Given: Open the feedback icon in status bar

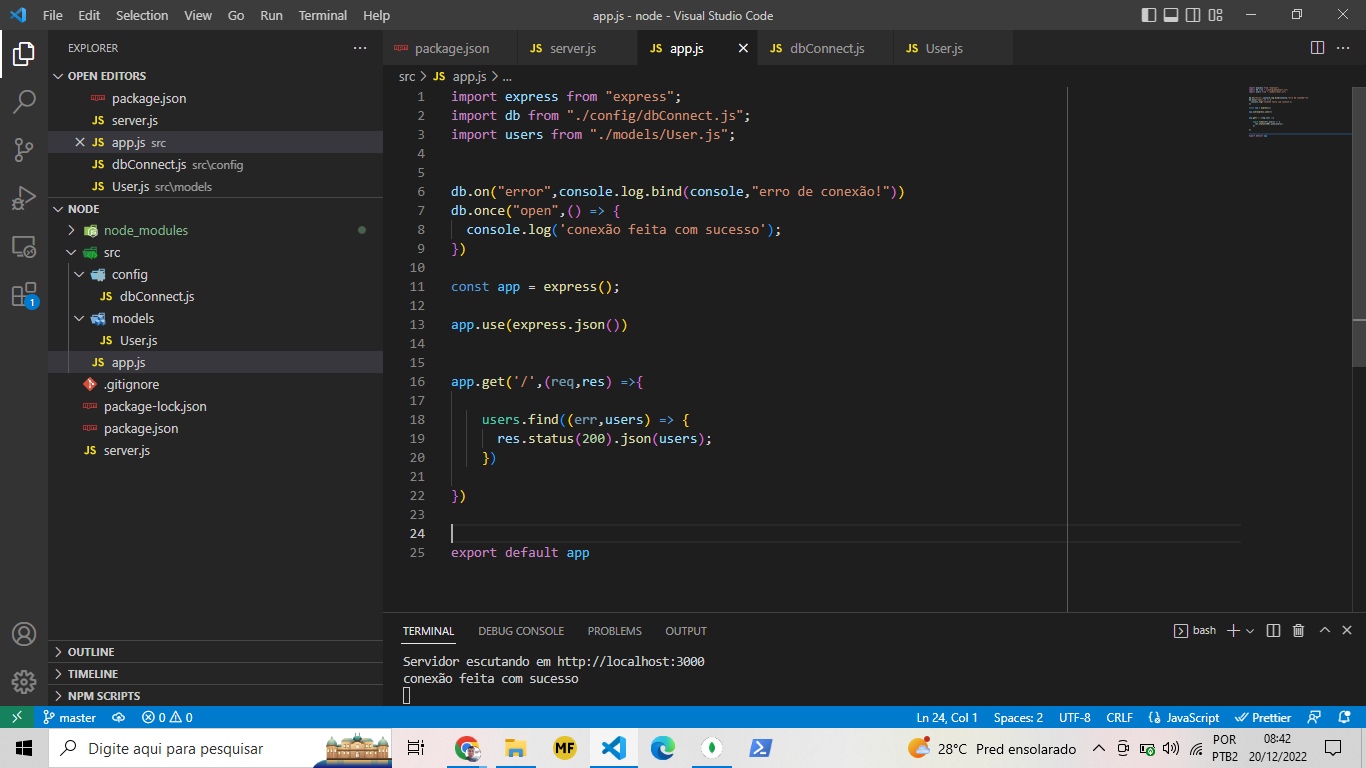Looking at the screenshot, I should click(x=1316, y=717).
